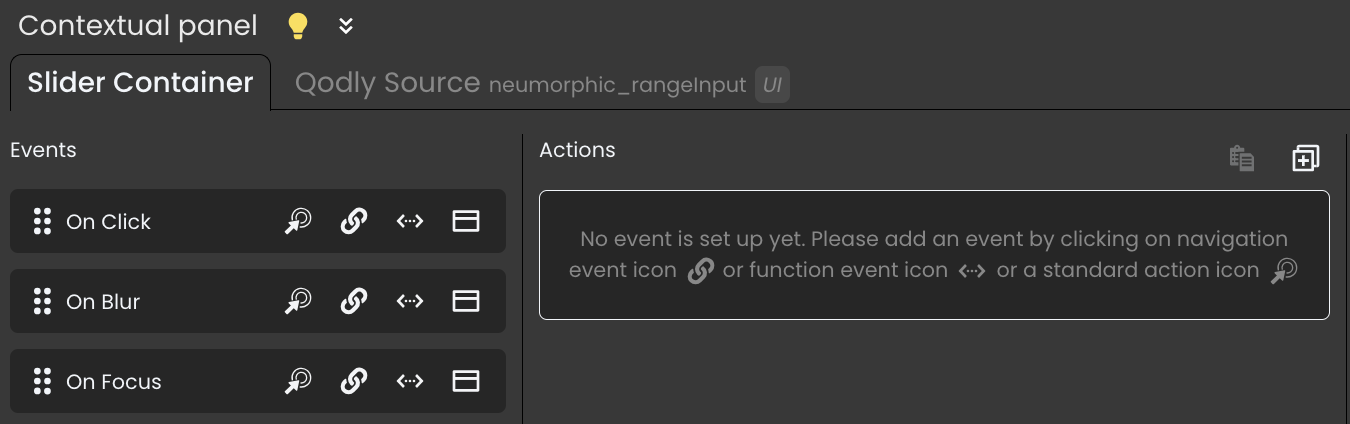This screenshot has height=424, width=1350.
Task: Add function action to On Click event
Action: coord(410,221)
